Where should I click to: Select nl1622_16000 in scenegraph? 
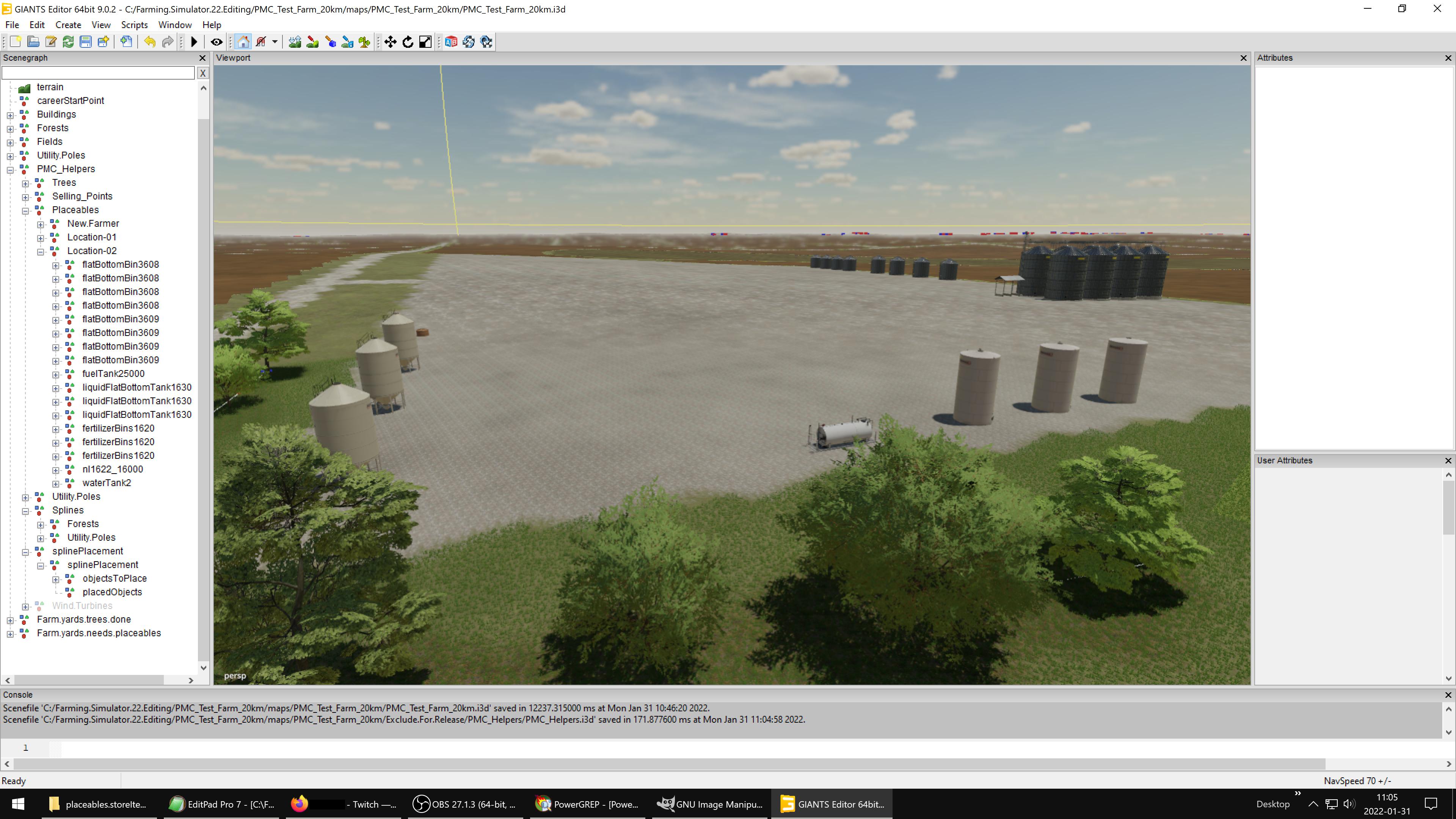[x=113, y=469]
